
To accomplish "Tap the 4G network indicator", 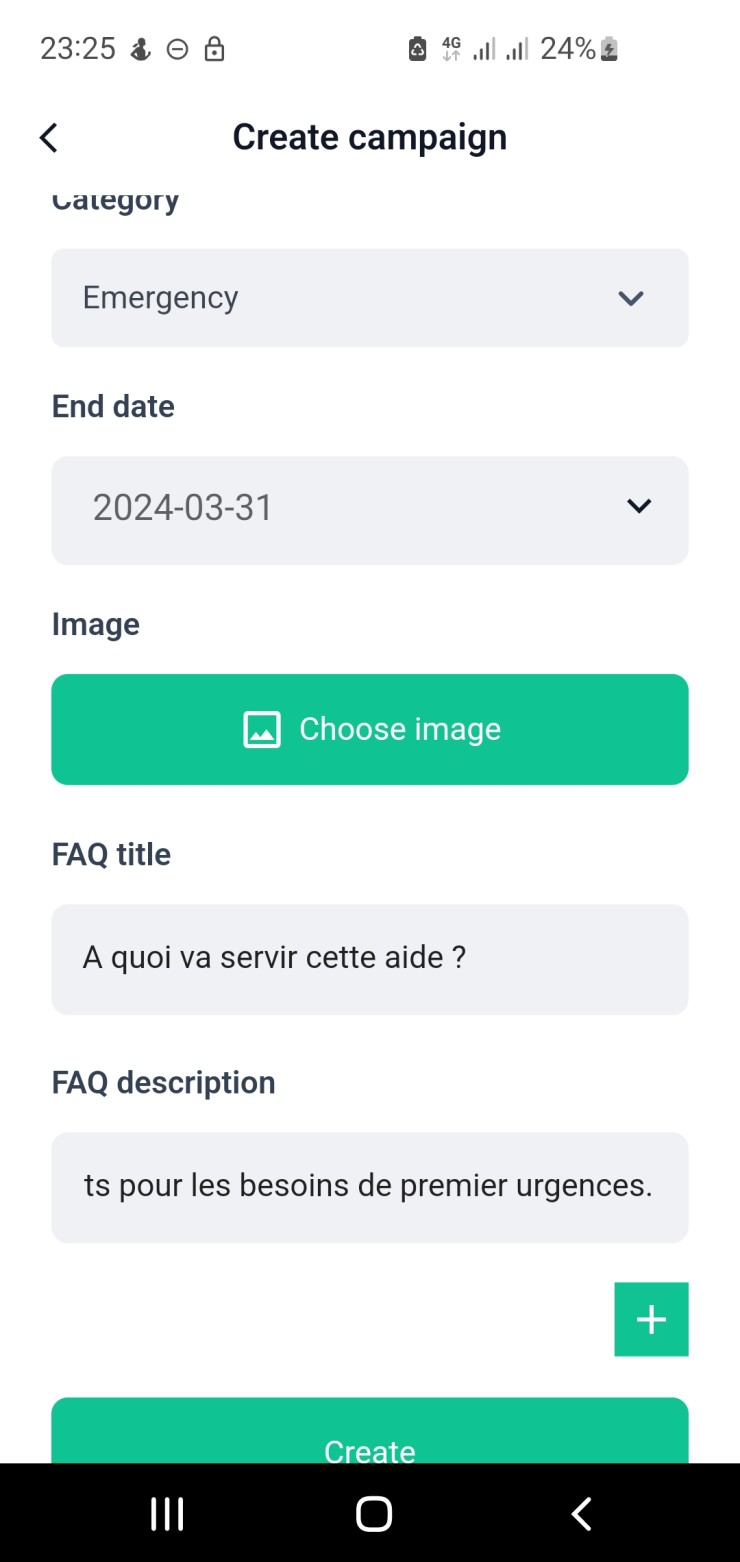I will click(451, 48).
